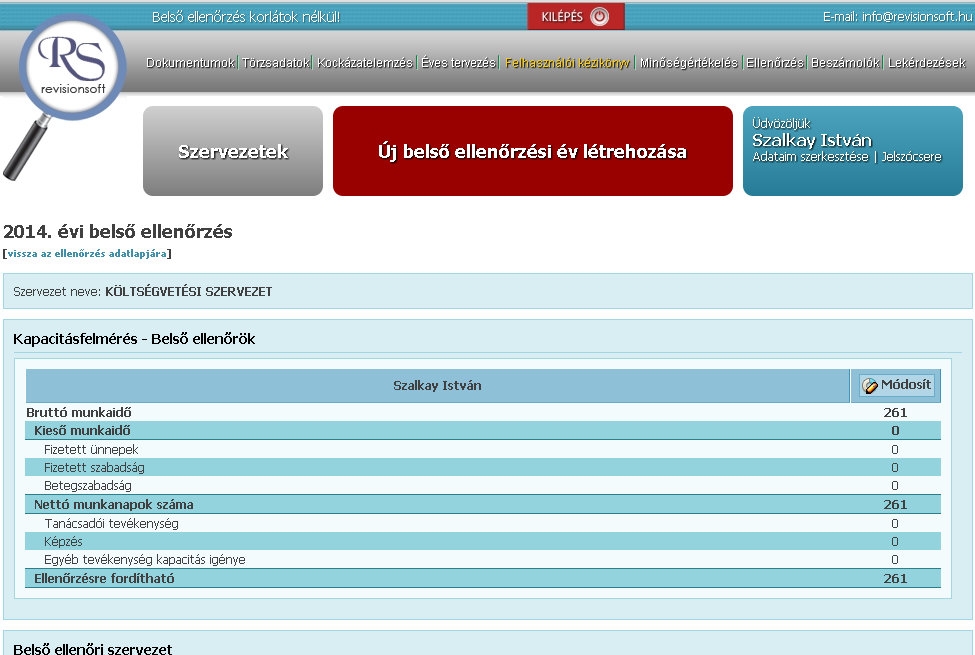Log out with the KILÉPÉS button

pyautogui.click(x=576, y=17)
